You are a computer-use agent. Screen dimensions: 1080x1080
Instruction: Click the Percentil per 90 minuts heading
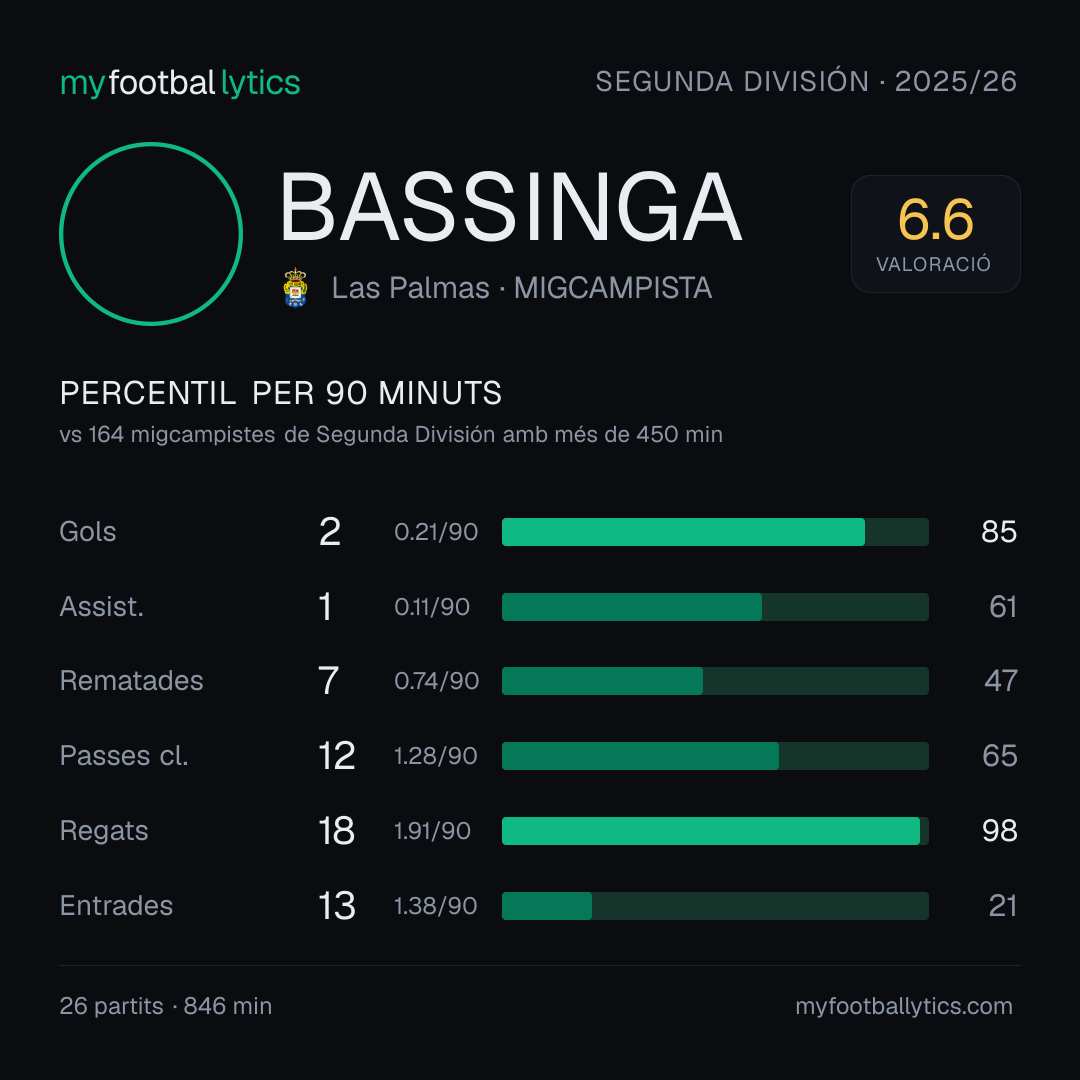(x=281, y=393)
